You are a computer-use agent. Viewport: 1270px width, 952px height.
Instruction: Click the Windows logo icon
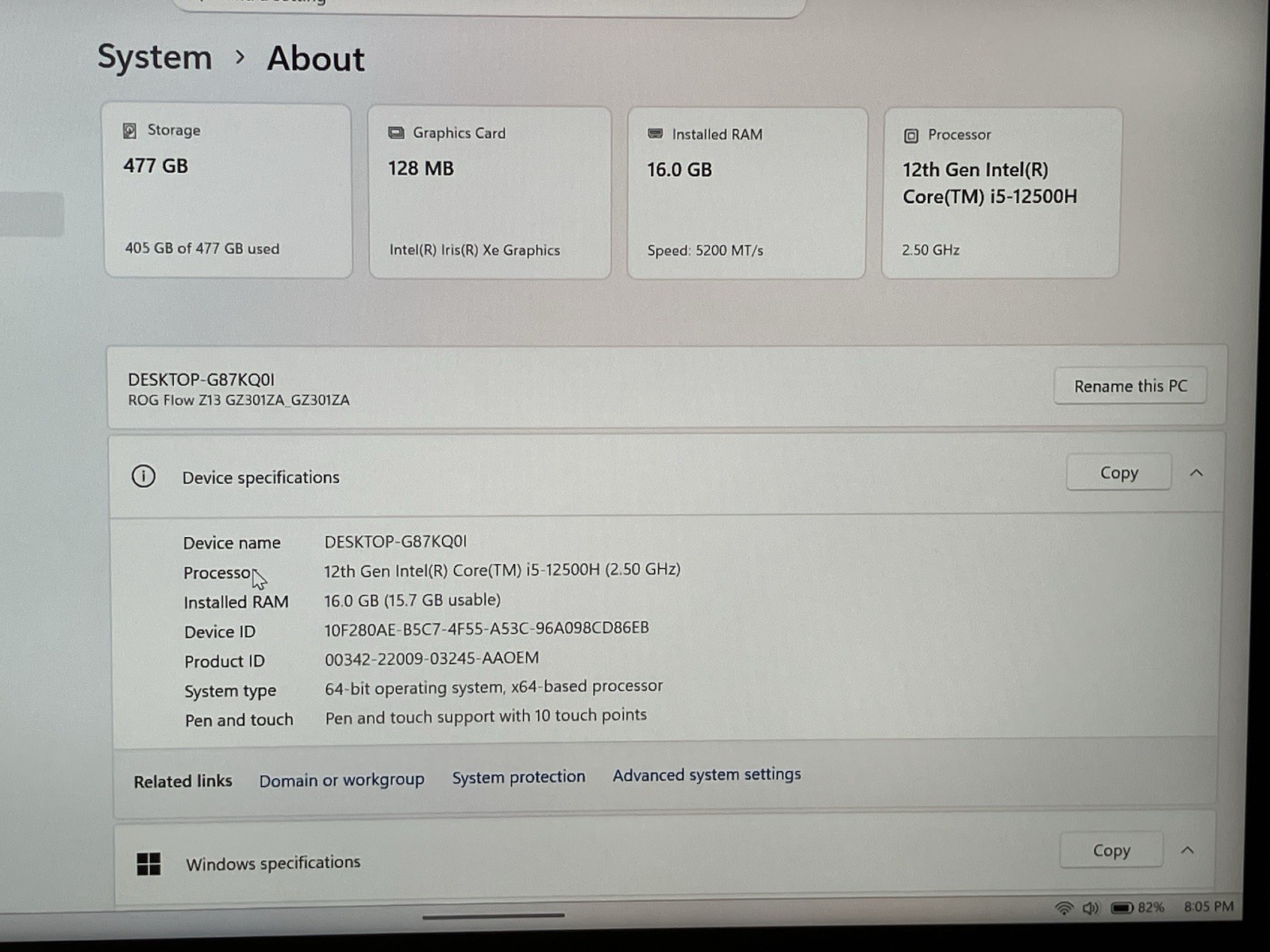click(x=148, y=864)
